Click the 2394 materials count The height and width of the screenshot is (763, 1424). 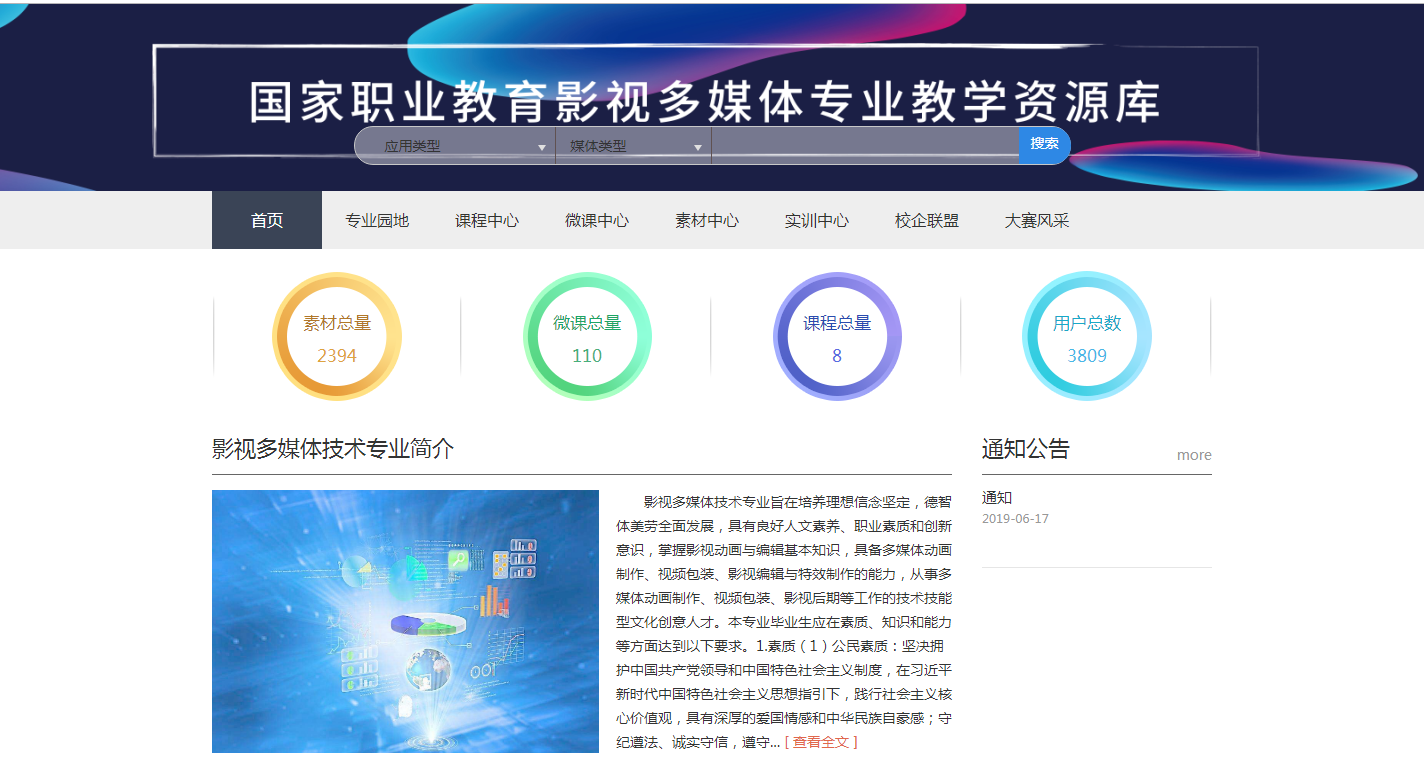(x=337, y=356)
